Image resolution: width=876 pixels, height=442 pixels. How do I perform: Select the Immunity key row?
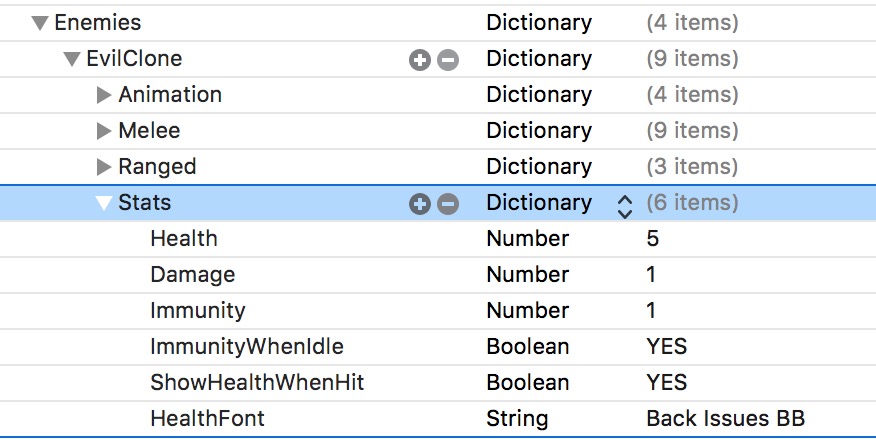pyautogui.click(x=197, y=311)
